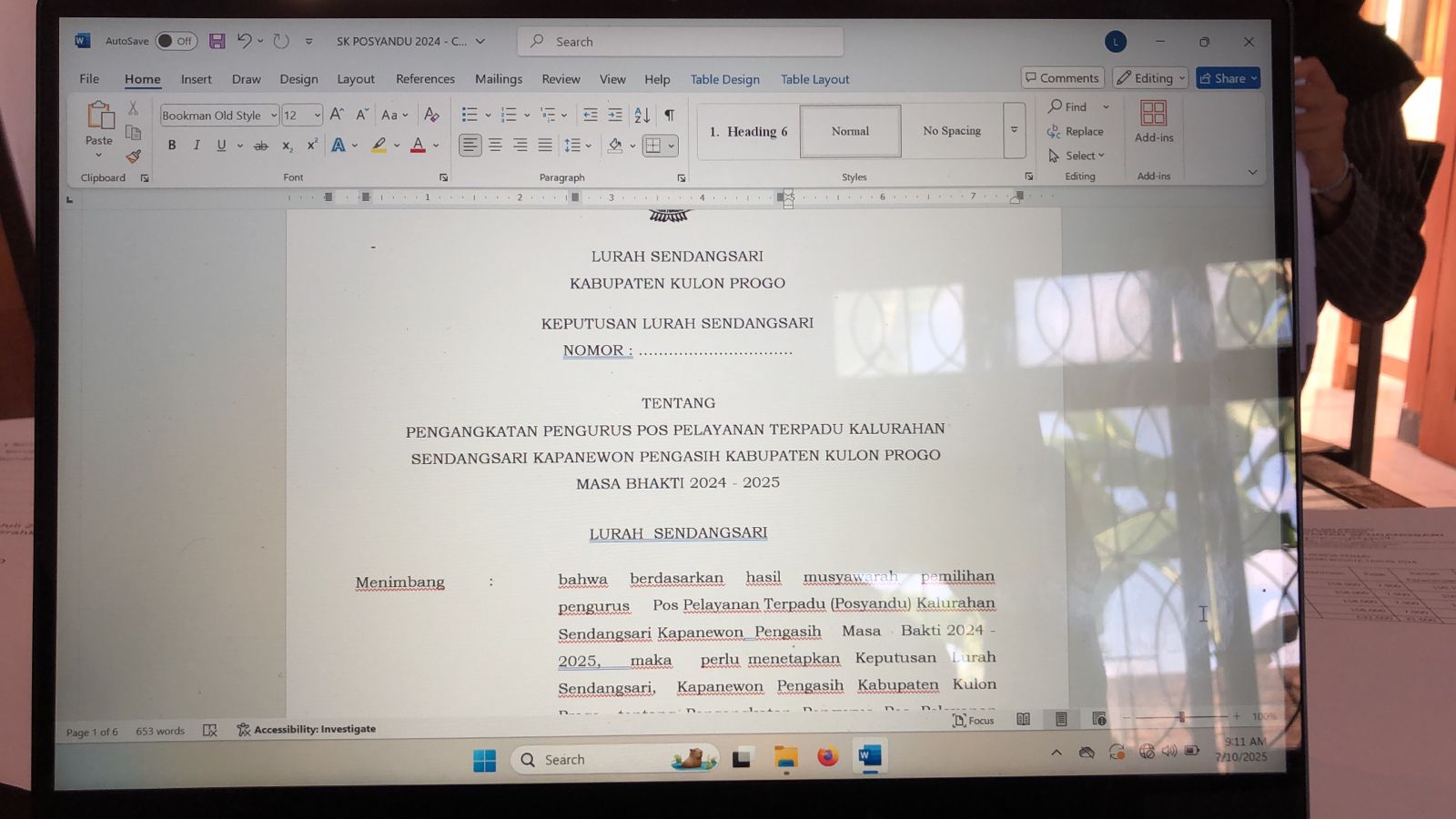Select Align Left
Screen dimensions: 1456x819
coord(470,146)
